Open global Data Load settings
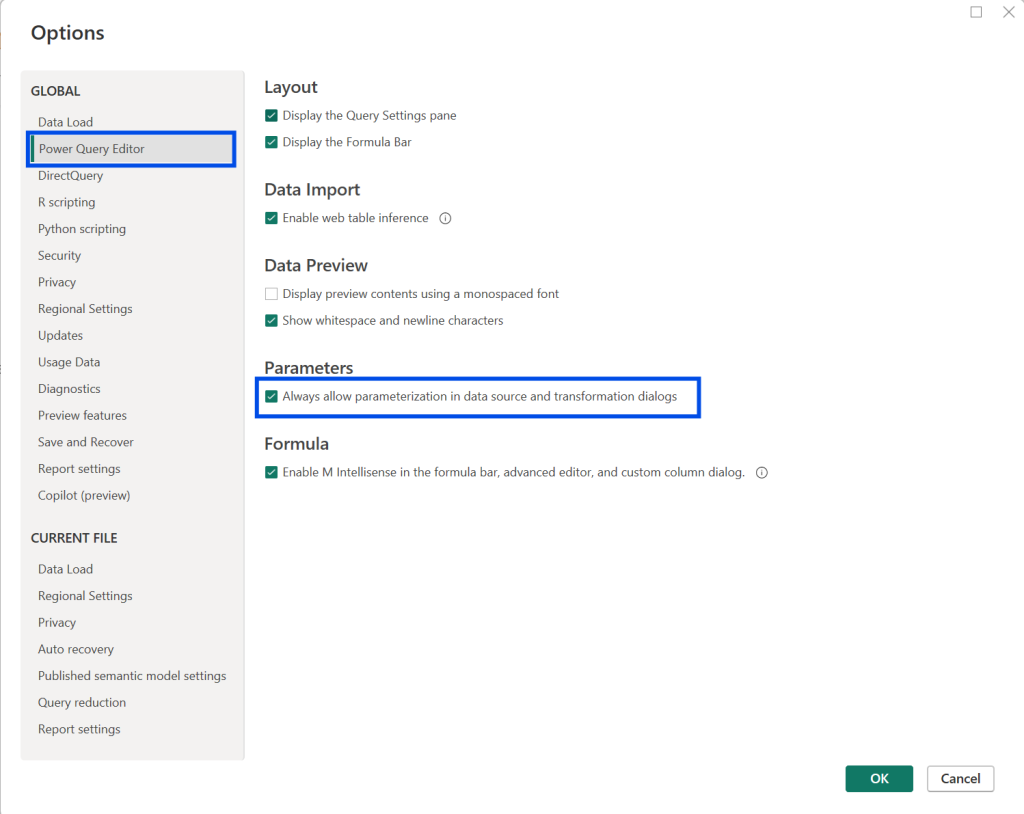 (x=65, y=122)
